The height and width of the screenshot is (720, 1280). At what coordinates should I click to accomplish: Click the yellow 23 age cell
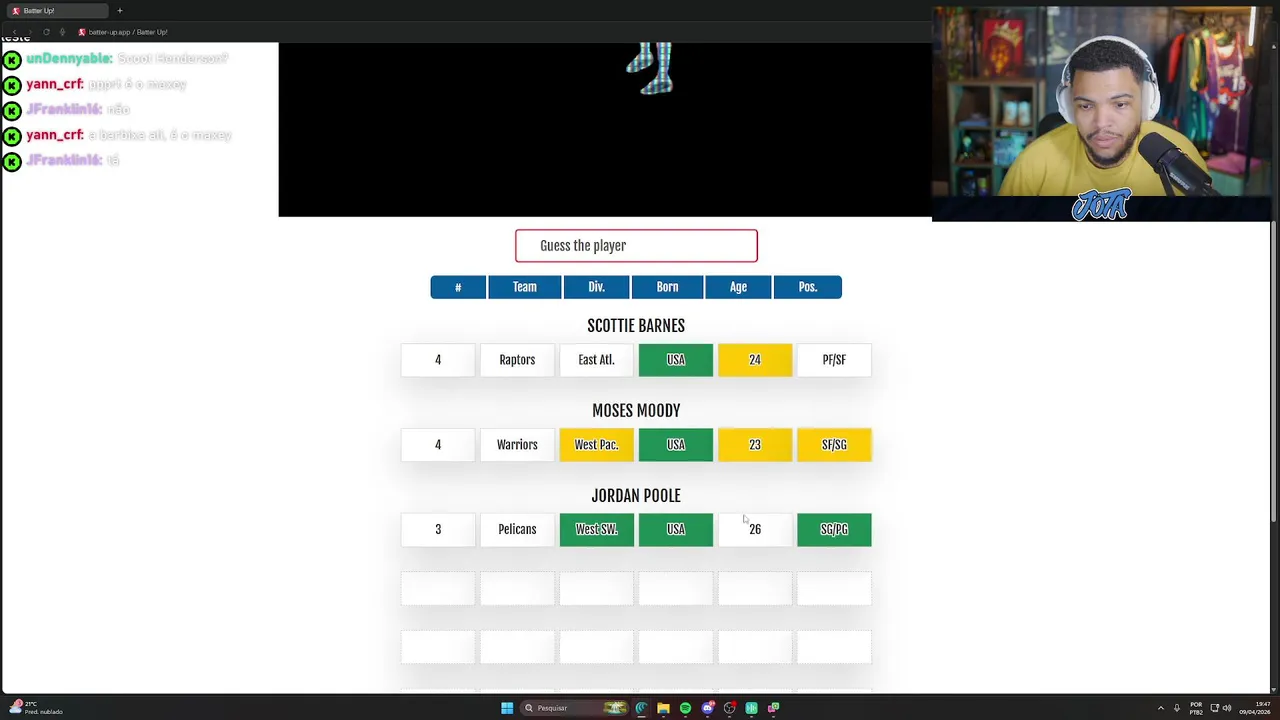[x=755, y=445]
